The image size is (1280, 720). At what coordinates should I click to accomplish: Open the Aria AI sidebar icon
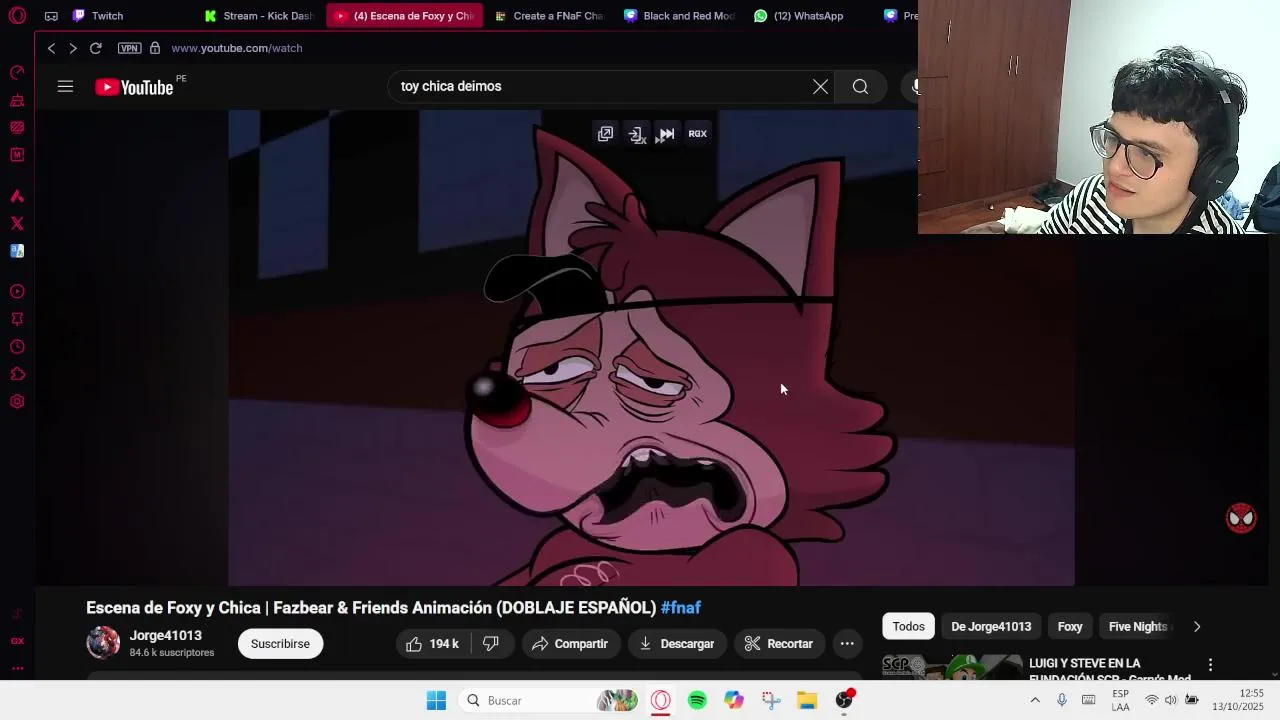coord(17,196)
